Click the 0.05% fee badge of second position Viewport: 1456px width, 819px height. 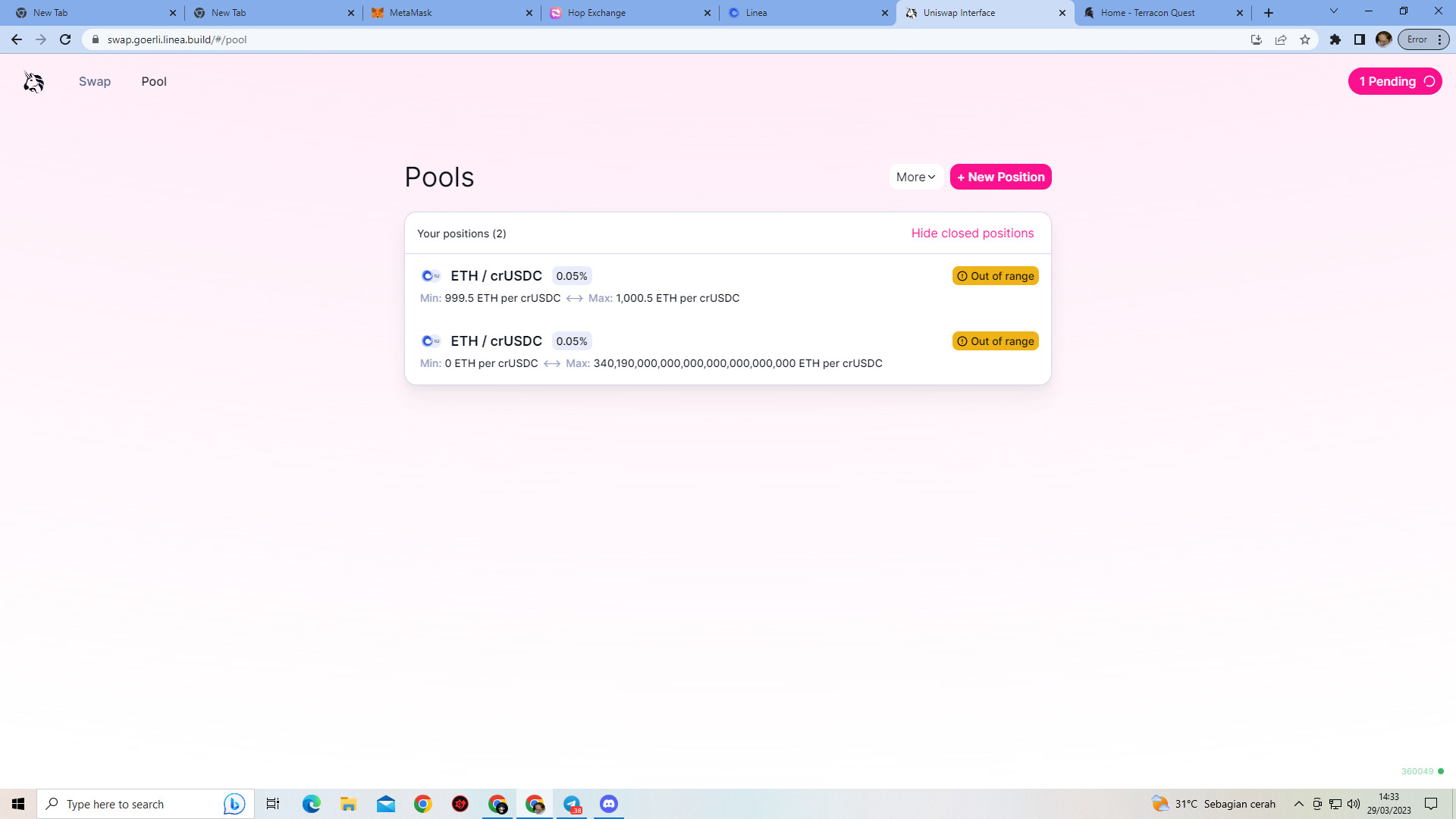(x=572, y=341)
